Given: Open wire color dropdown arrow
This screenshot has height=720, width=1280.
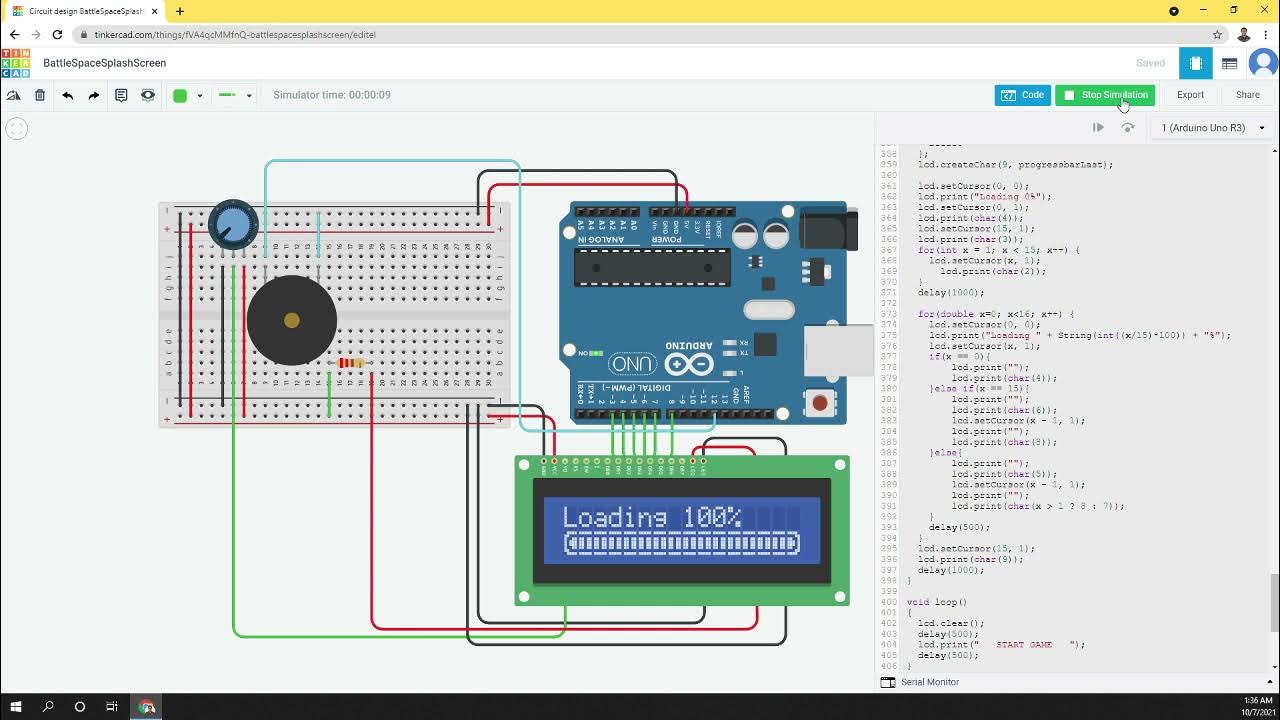Looking at the screenshot, I should click(x=199, y=96).
